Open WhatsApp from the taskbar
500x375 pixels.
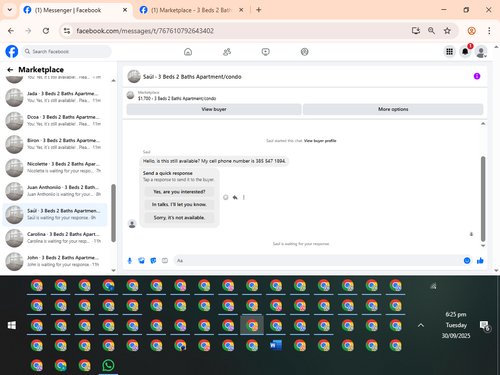tap(108, 365)
